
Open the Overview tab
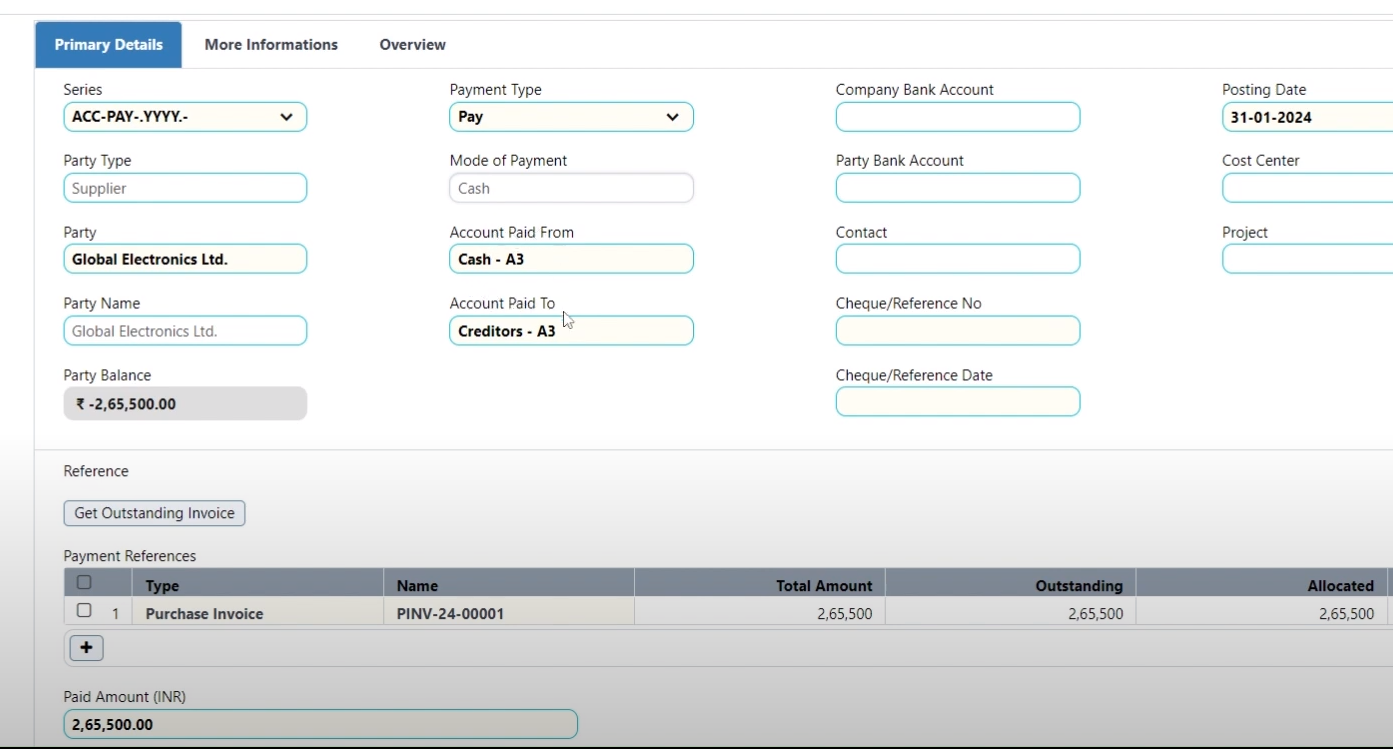click(412, 45)
